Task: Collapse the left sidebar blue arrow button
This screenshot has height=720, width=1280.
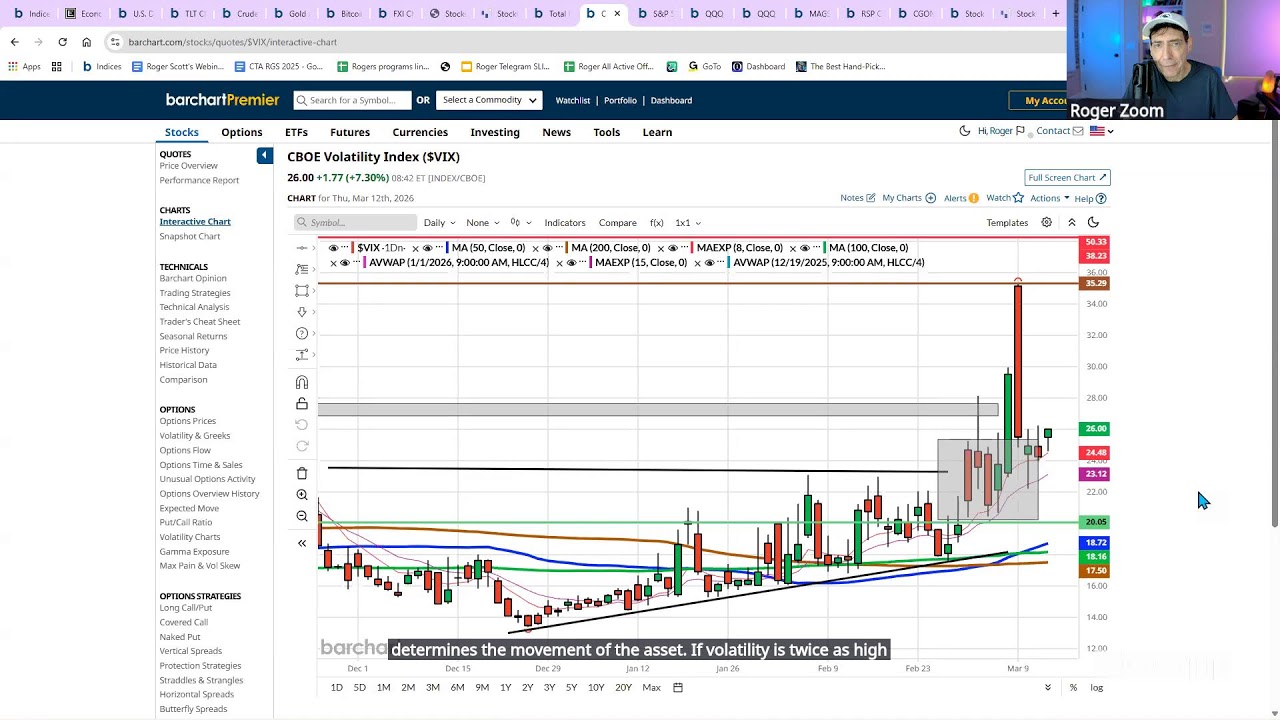Action: pos(264,155)
